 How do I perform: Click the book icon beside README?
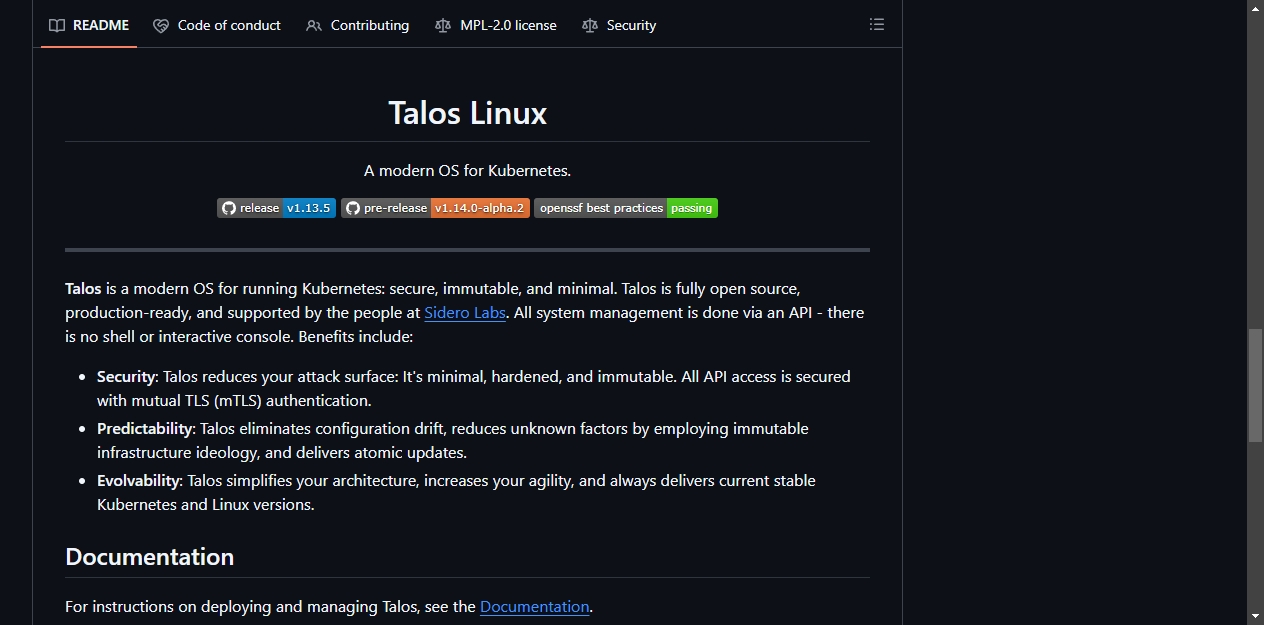tap(57, 25)
